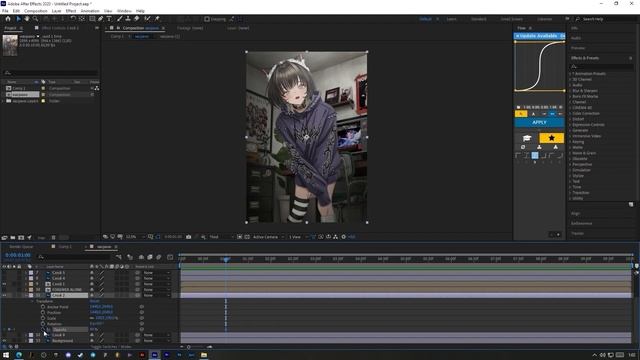Toggle the Position stopwatch

[x=43, y=312]
